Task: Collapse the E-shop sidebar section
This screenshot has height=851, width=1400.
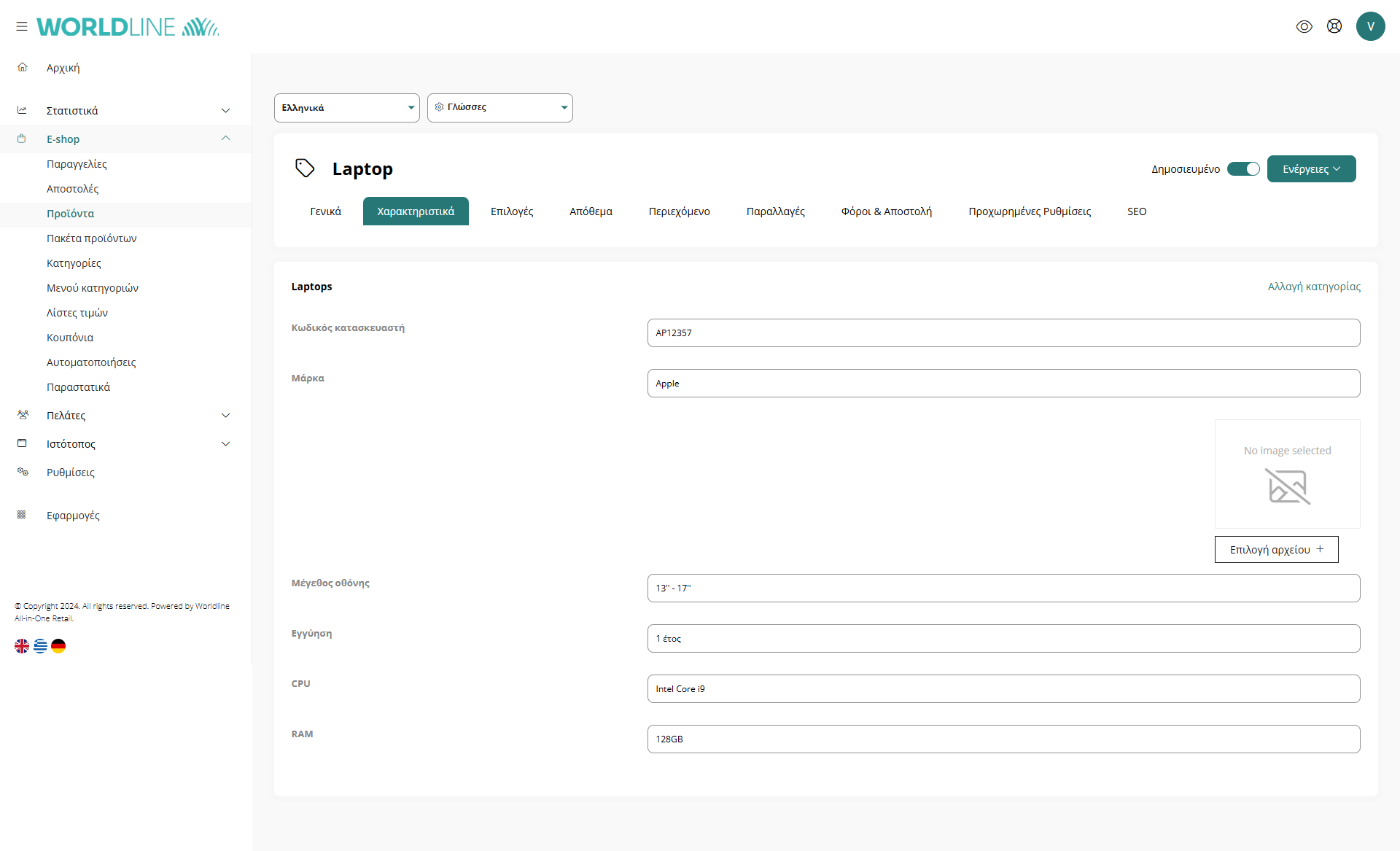Action: (225, 139)
